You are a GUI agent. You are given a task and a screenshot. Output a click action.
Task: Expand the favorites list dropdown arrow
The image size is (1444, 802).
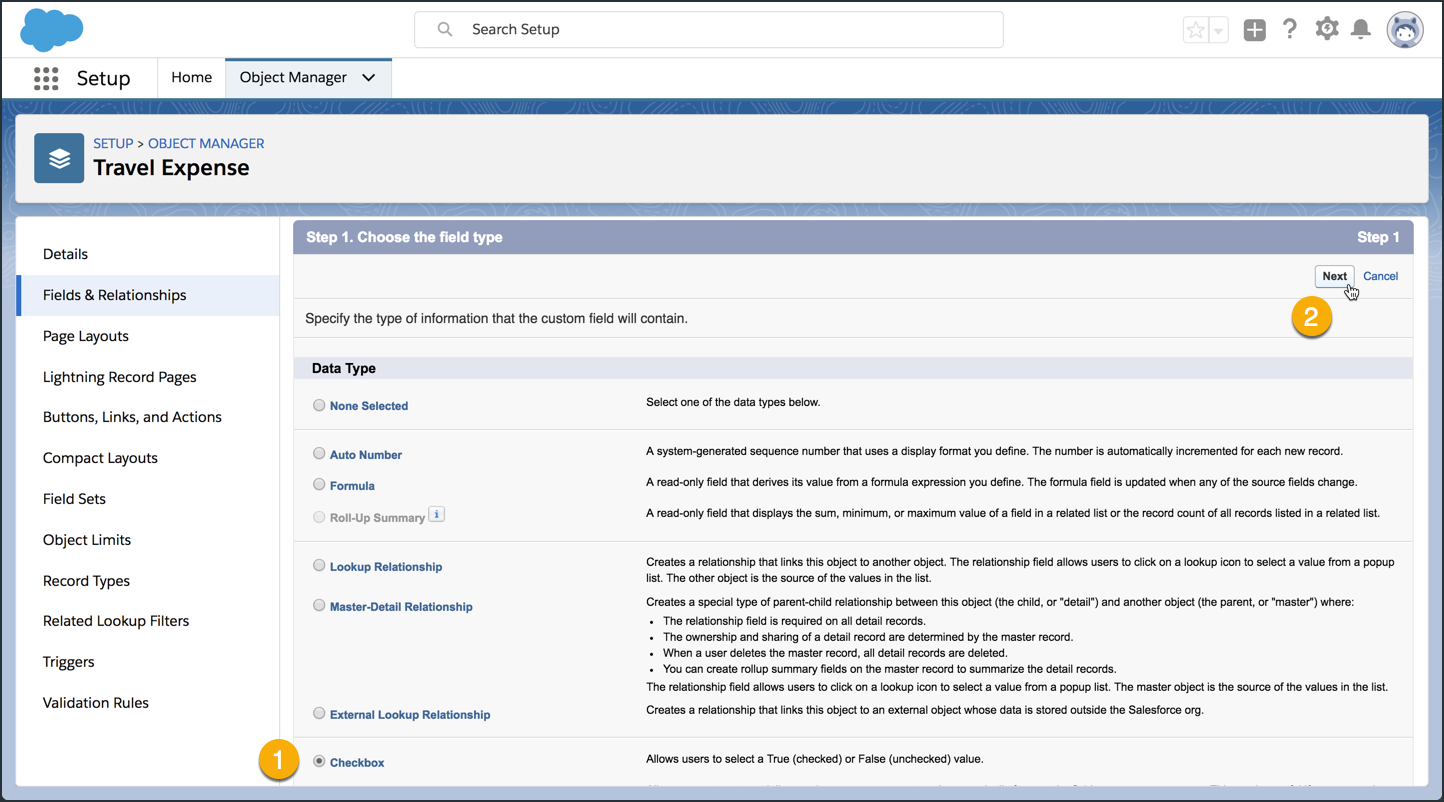tap(1218, 30)
